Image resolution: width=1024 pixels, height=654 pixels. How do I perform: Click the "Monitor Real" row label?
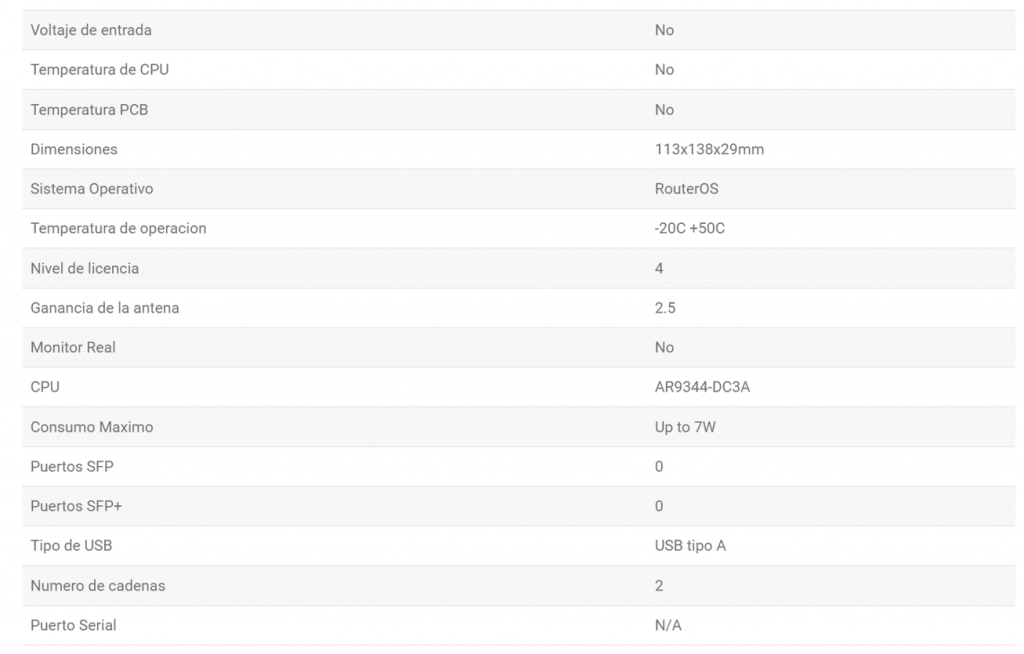pos(73,347)
